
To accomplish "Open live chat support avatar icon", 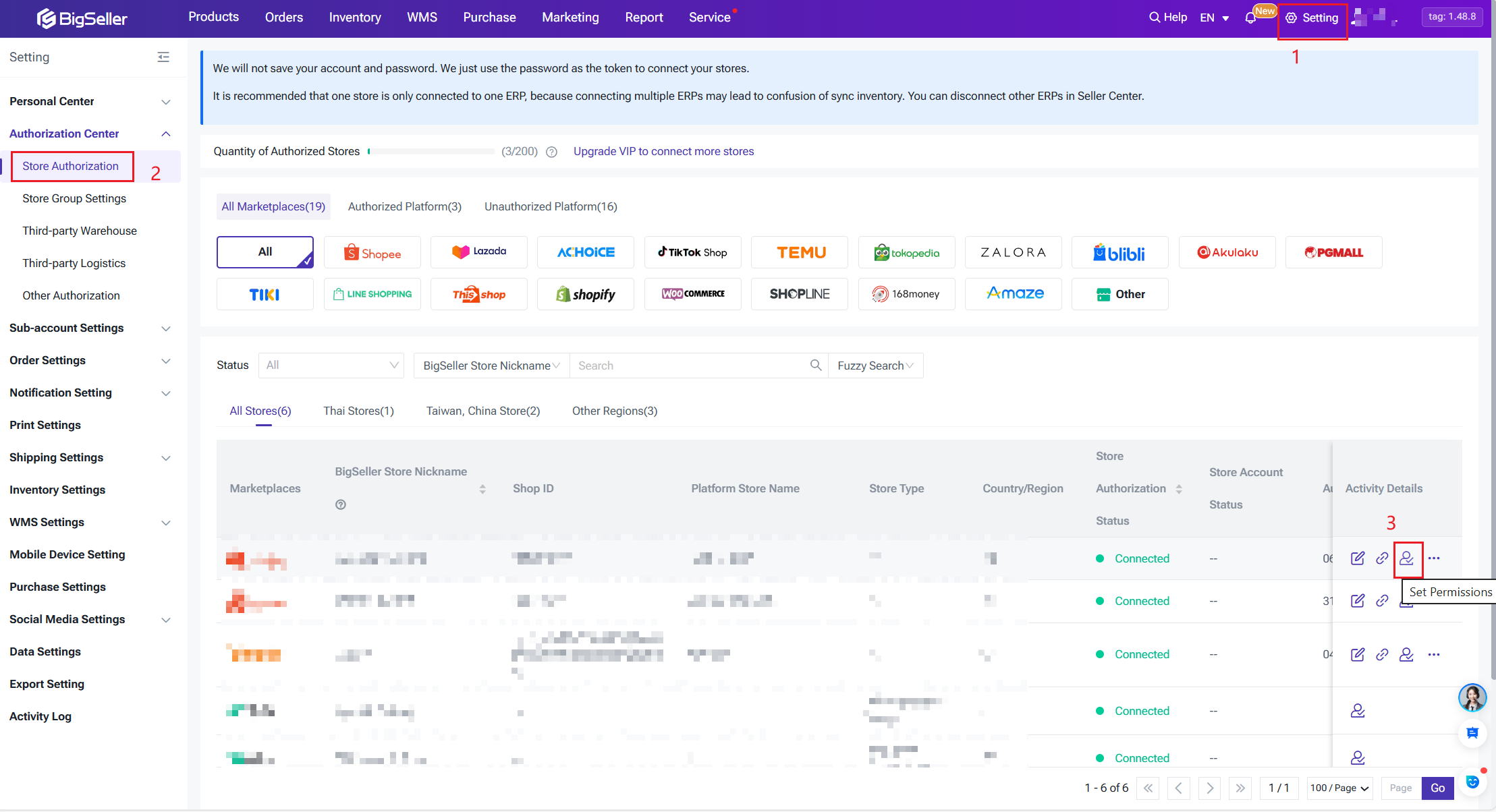I will pos(1472,697).
